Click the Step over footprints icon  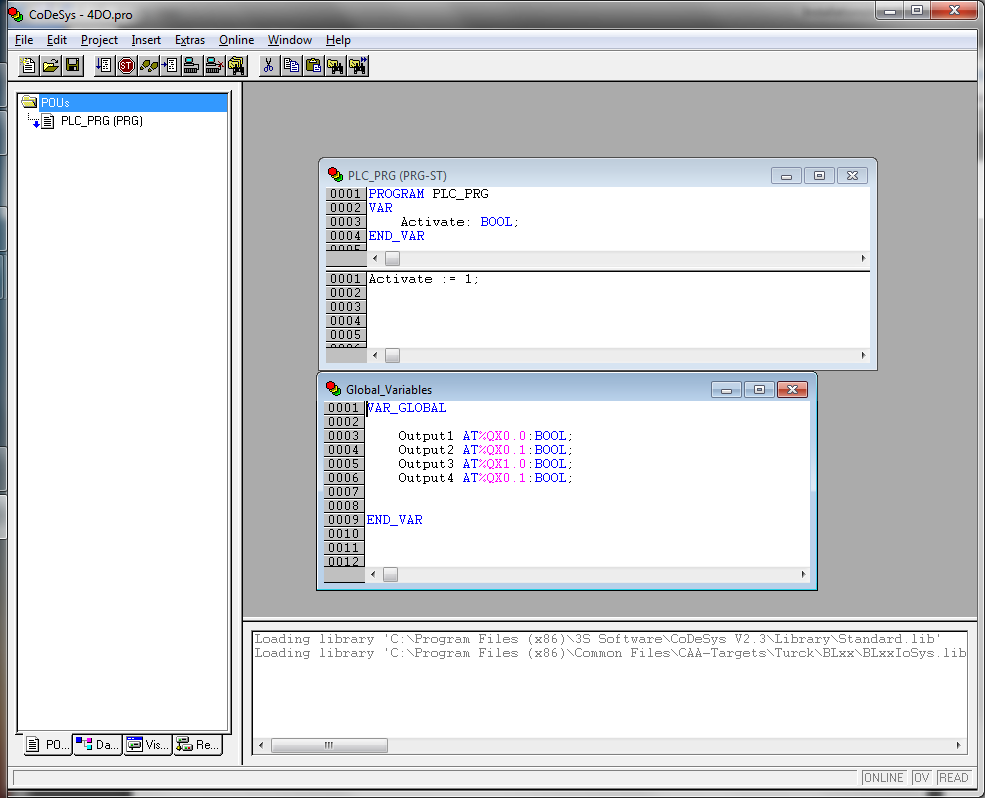[x=148, y=65]
